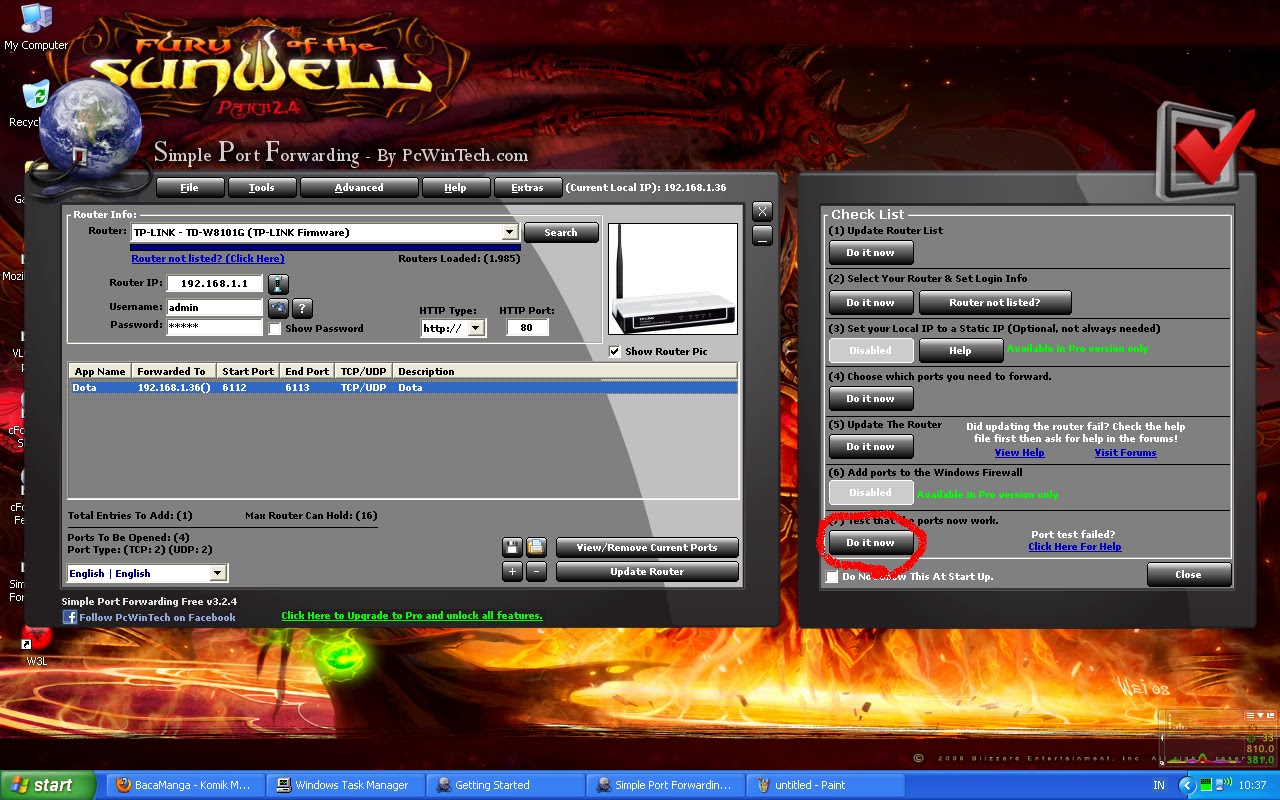1280x800 pixels.
Task: Click the Start Port column header
Action: tap(248, 371)
